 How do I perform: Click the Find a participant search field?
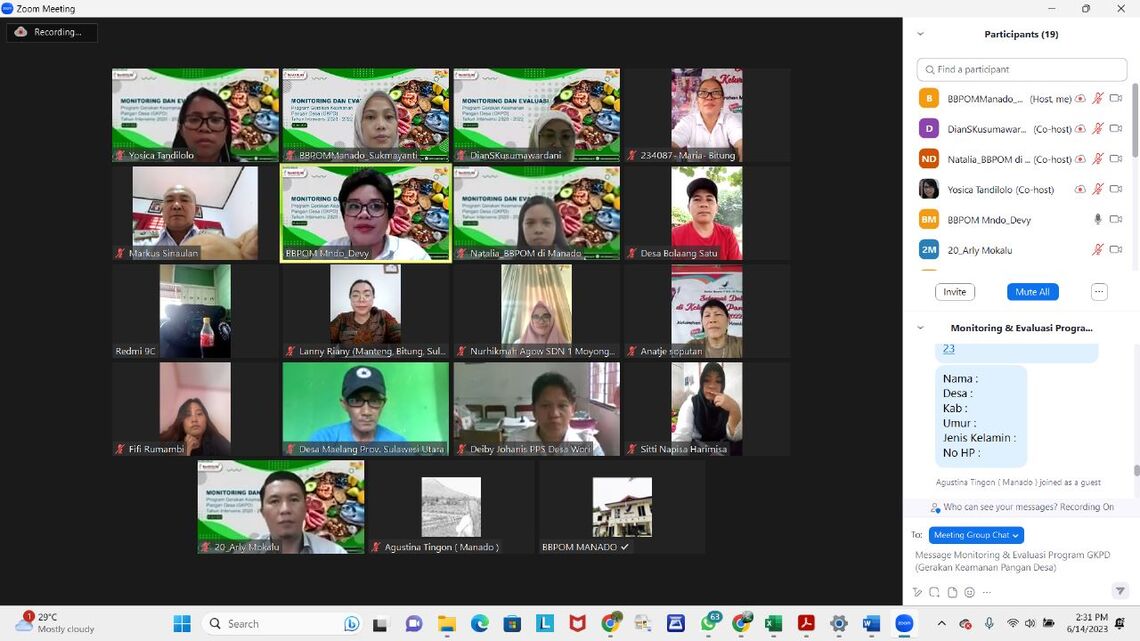(x=1021, y=70)
